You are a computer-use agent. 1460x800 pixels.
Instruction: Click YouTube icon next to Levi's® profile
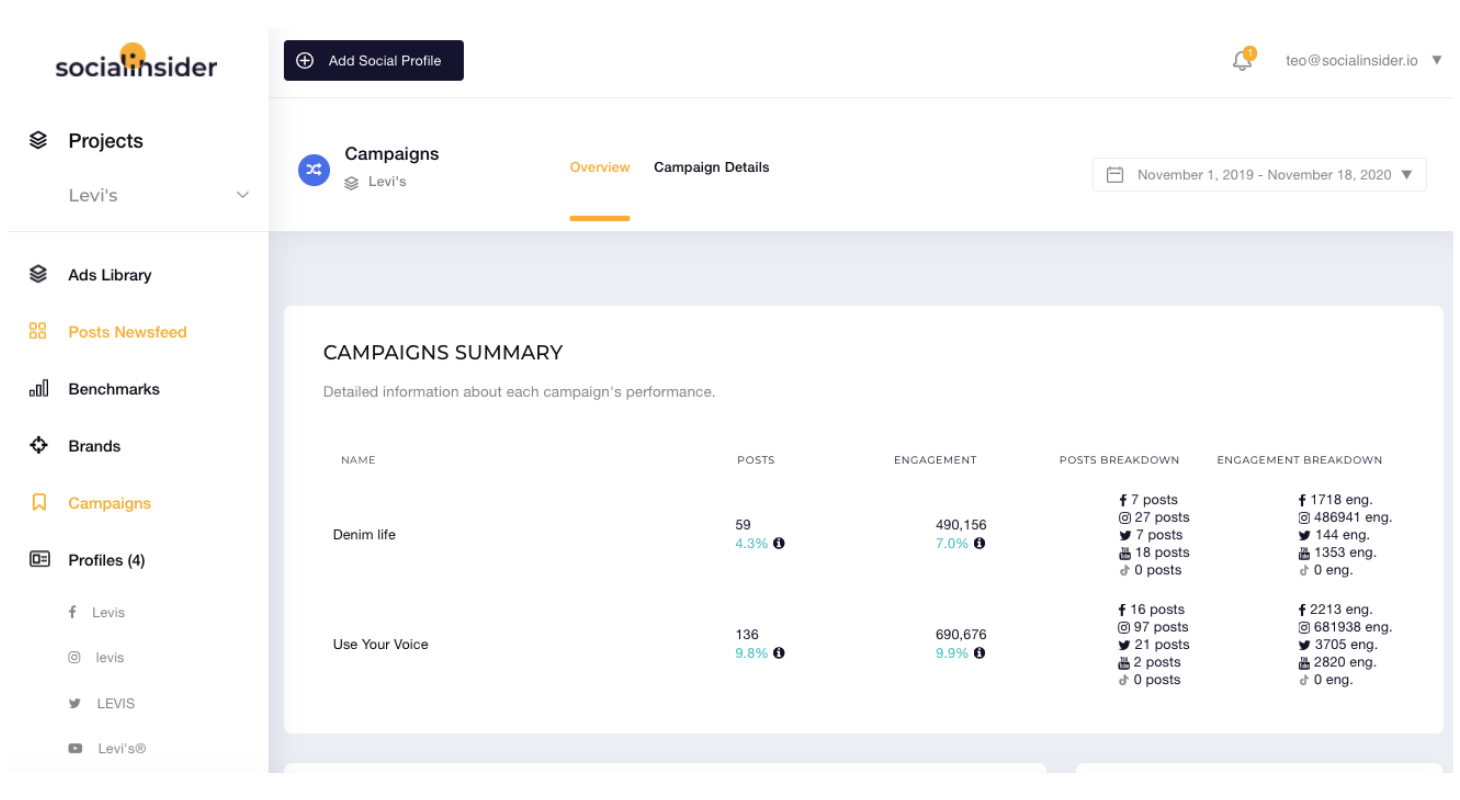74,748
